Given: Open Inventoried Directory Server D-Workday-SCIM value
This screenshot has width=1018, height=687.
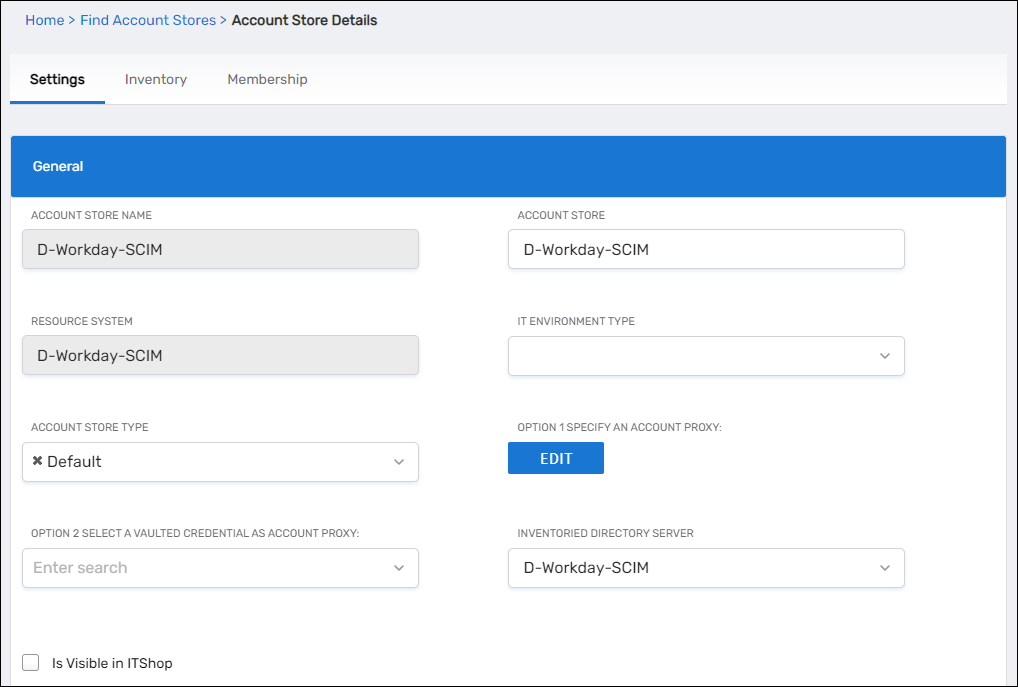Looking at the screenshot, I should (x=690, y=568).
